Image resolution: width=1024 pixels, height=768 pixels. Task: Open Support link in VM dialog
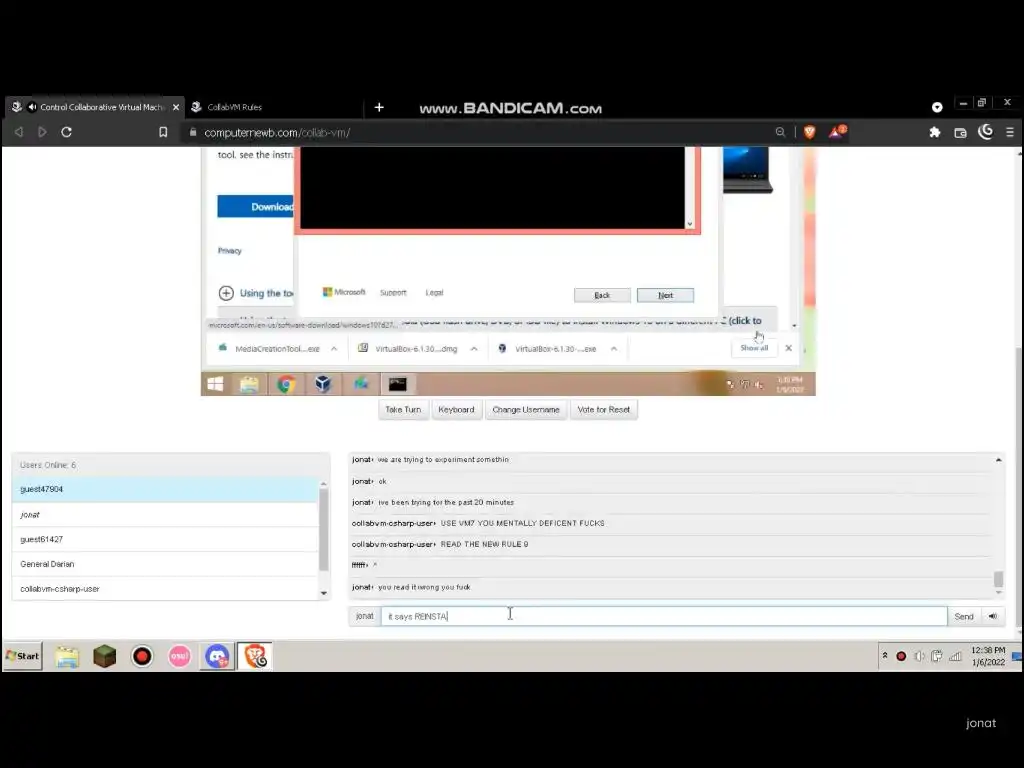click(x=393, y=293)
